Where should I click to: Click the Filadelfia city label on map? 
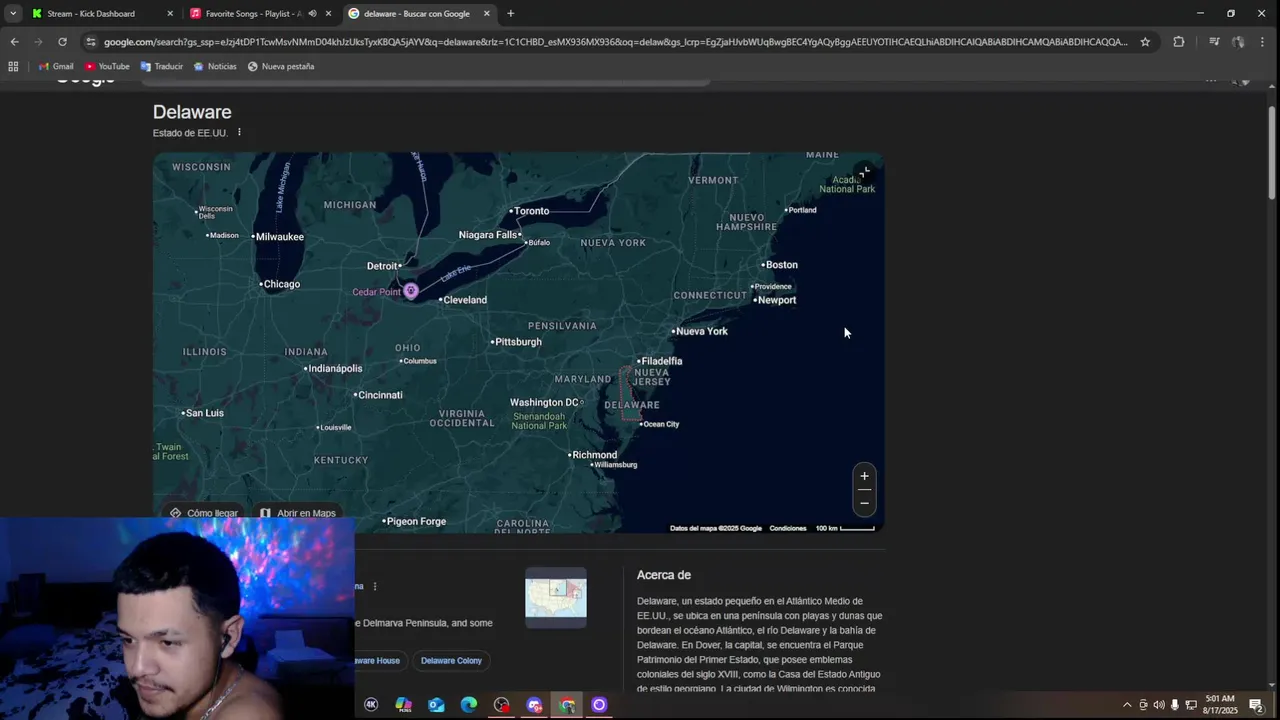[662, 361]
